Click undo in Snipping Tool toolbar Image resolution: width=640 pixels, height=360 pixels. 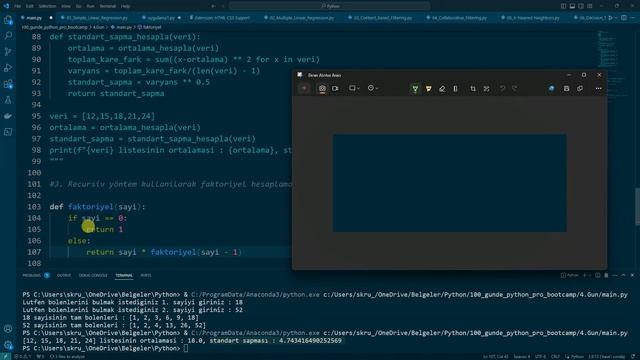[x=502, y=89]
